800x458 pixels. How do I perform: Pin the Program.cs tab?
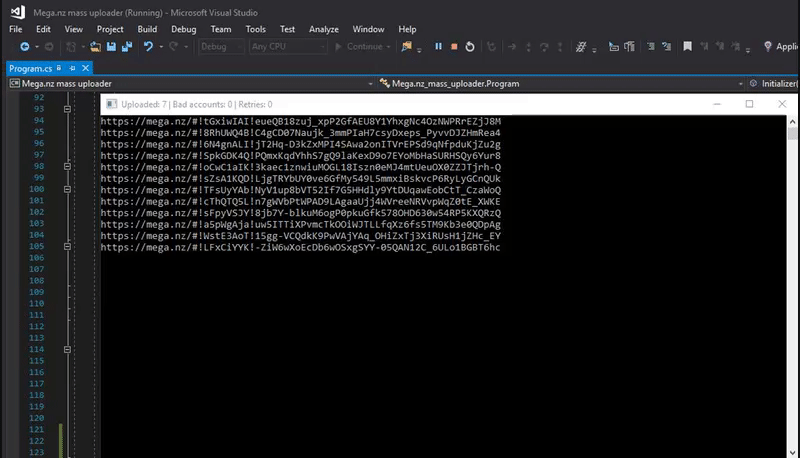coord(72,68)
